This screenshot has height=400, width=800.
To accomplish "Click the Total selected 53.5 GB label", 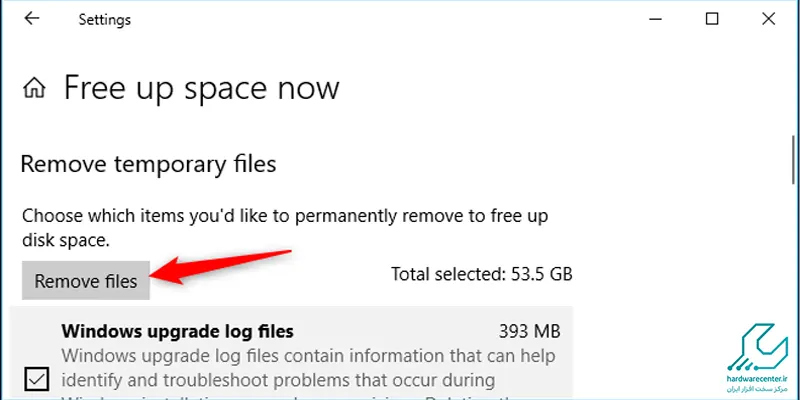I will (x=482, y=274).
